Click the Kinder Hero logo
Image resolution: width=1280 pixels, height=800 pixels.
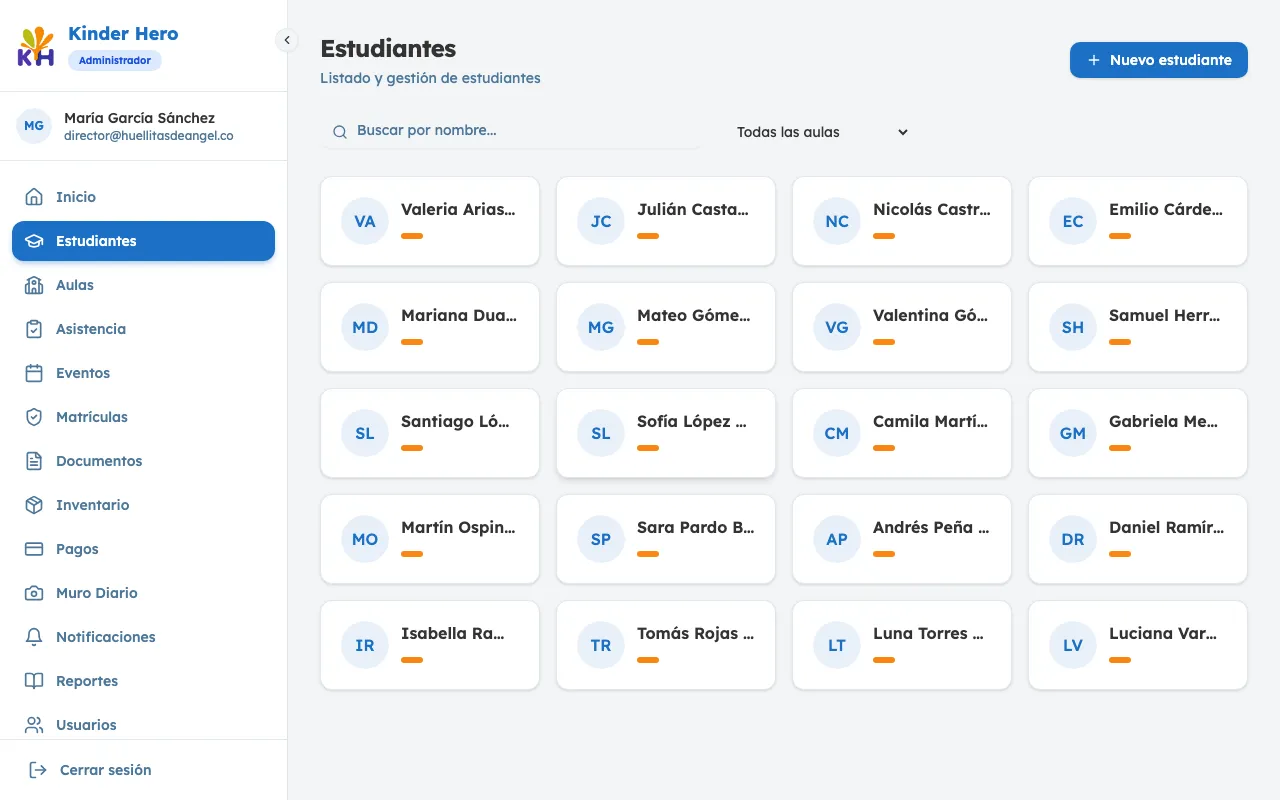click(x=36, y=47)
